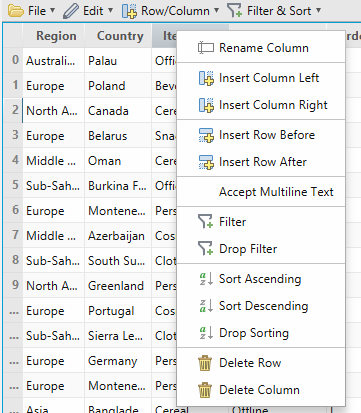
Task: Select row number 3 header
Action: [13, 135]
